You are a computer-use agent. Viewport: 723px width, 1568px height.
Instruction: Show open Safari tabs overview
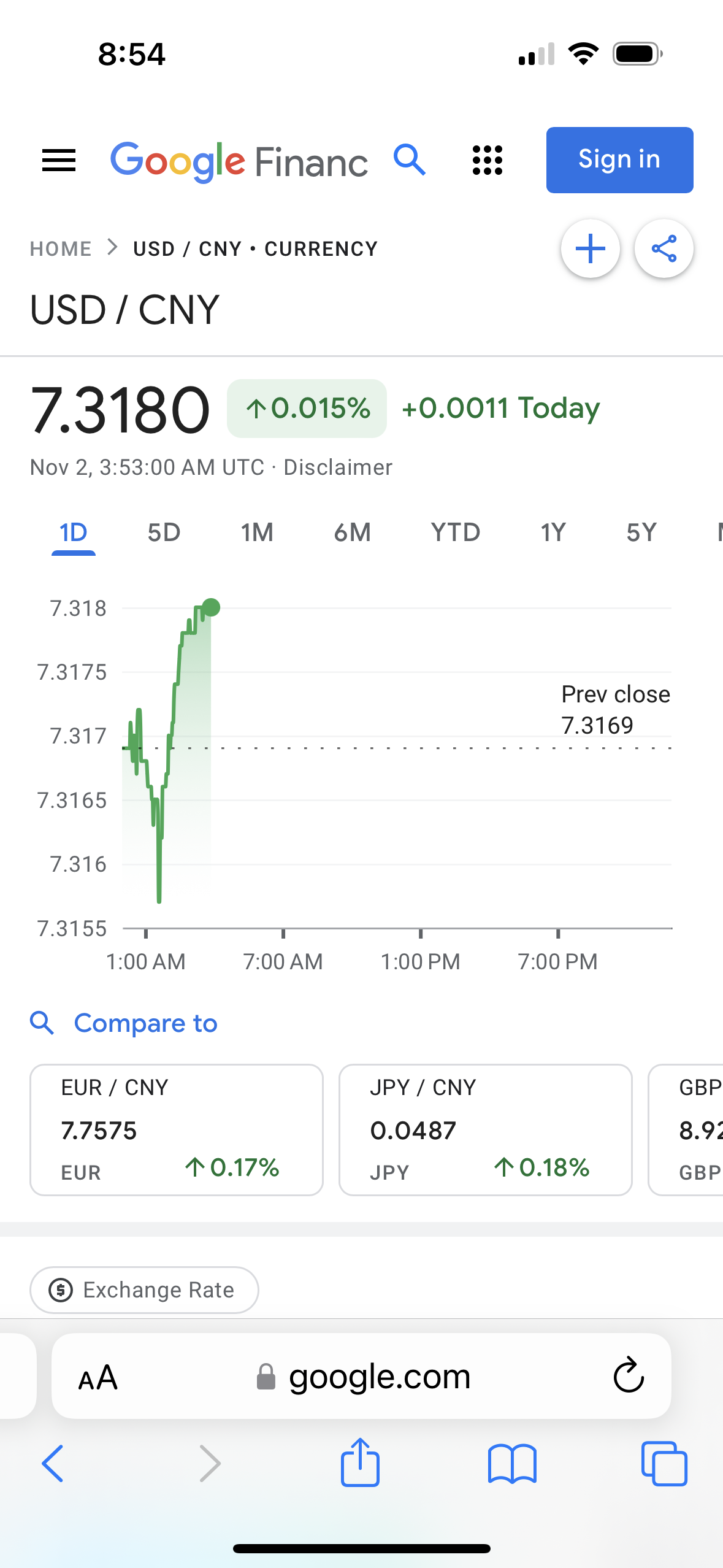pos(664,1464)
